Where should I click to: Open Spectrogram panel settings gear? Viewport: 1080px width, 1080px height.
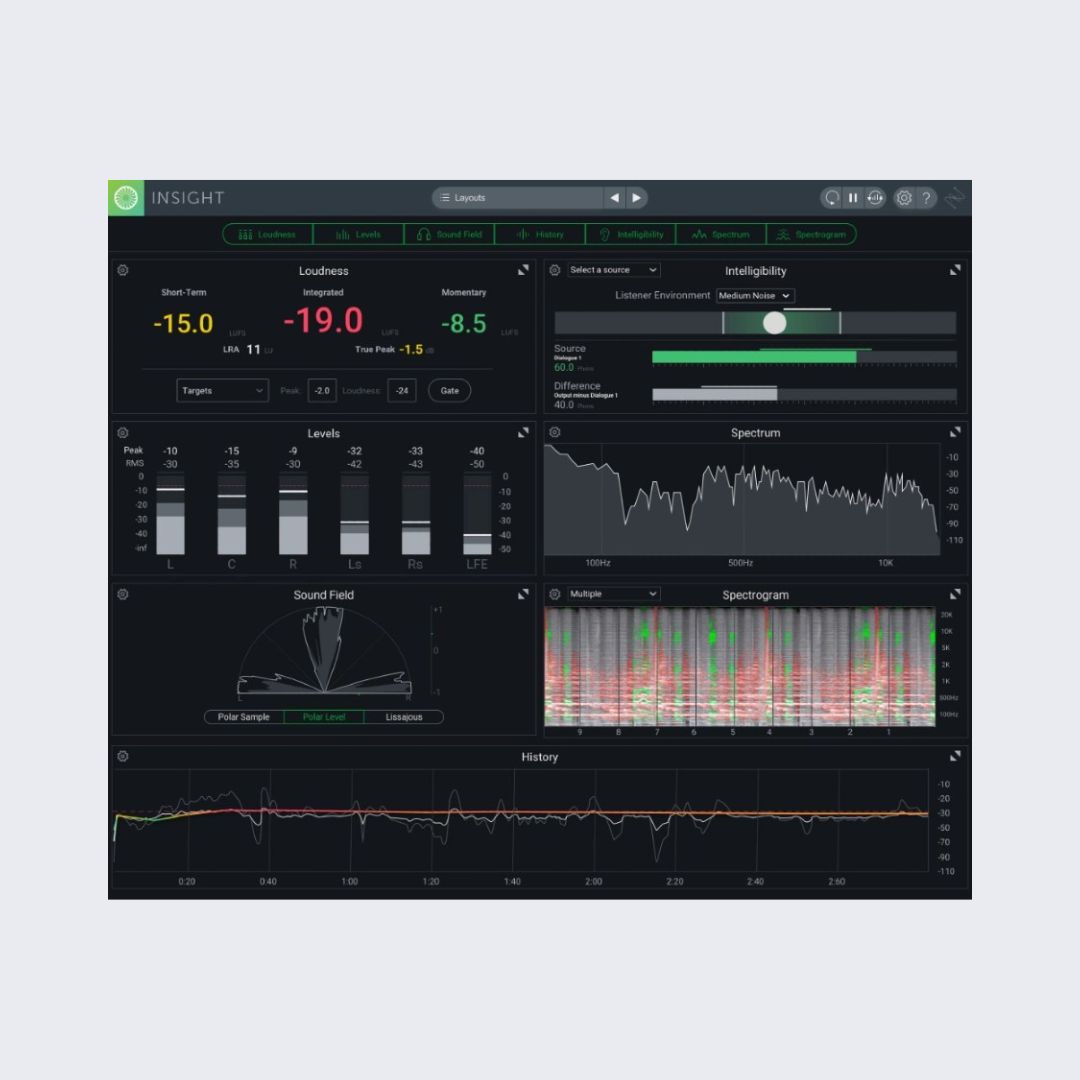coord(554,594)
